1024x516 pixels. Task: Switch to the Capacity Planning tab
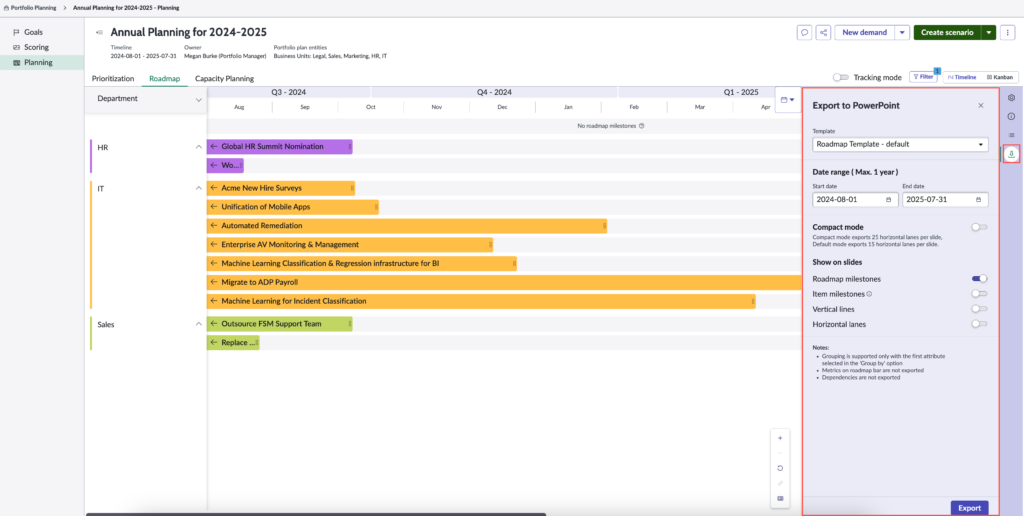point(224,78)
